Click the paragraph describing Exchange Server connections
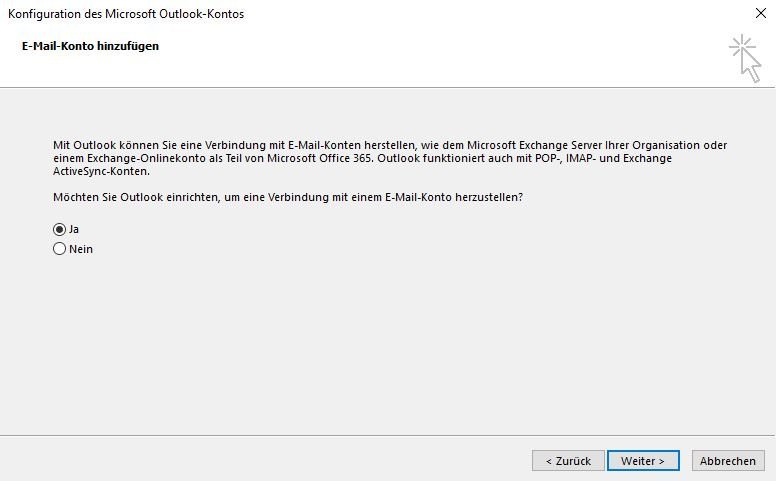 pos(389,158)
